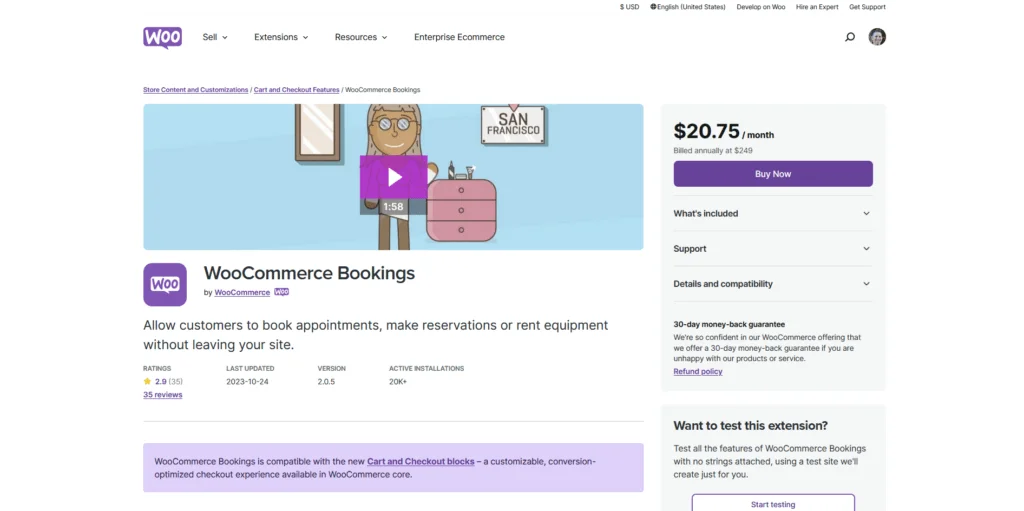Screen dimensions: 1024x511
Task: Play the WooCommerce Bookings video
Action: (x=393, y=176)
